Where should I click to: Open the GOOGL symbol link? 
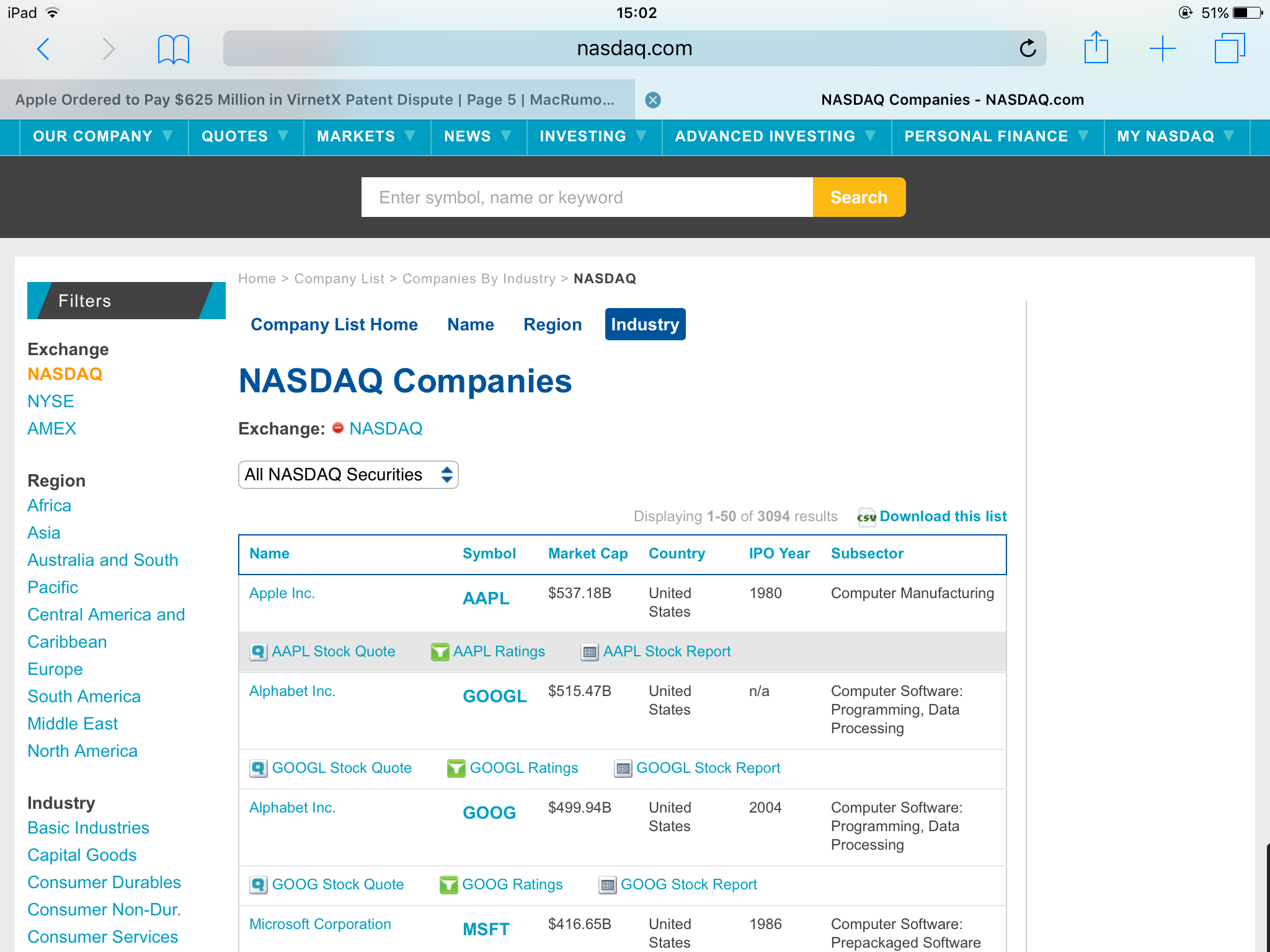tap(495, 696)
